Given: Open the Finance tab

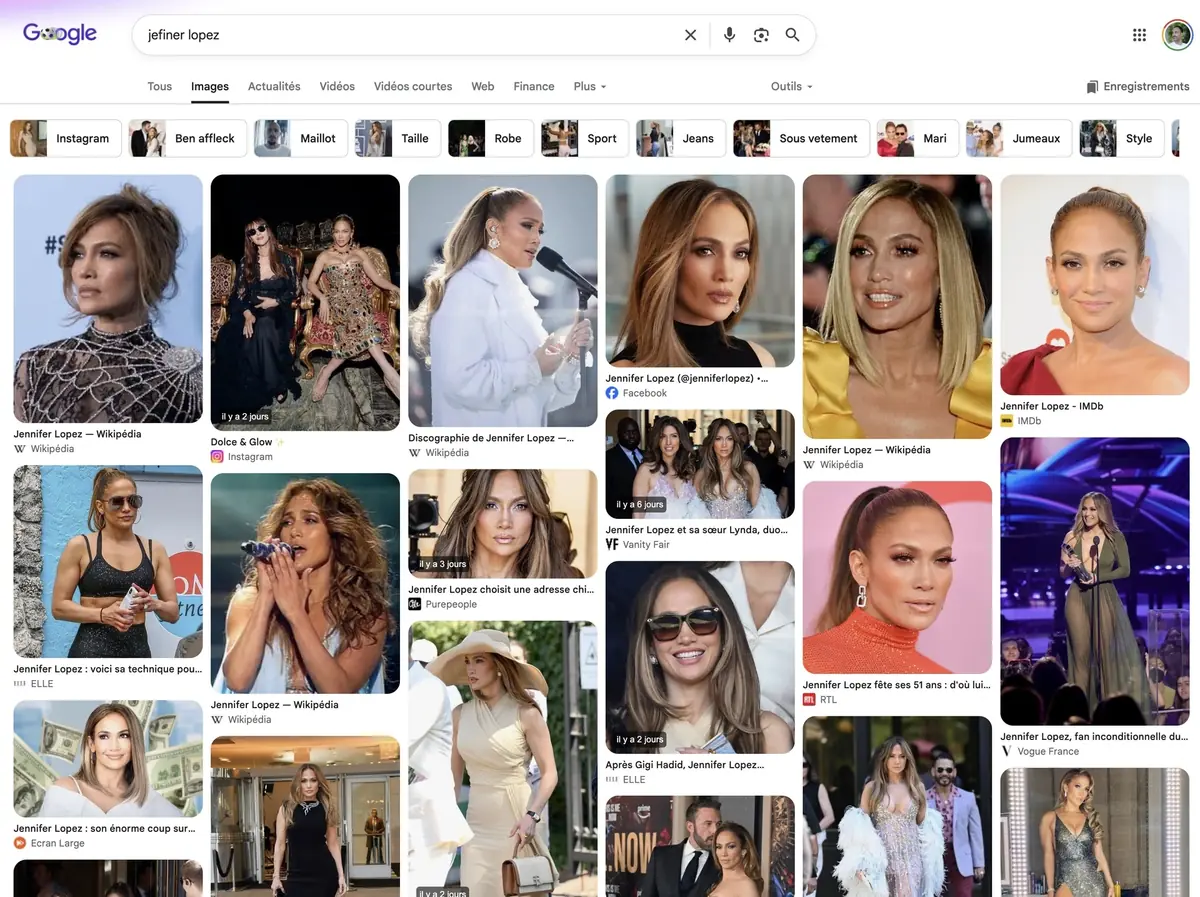Looking at the screenshot, I should click(534, 87).
